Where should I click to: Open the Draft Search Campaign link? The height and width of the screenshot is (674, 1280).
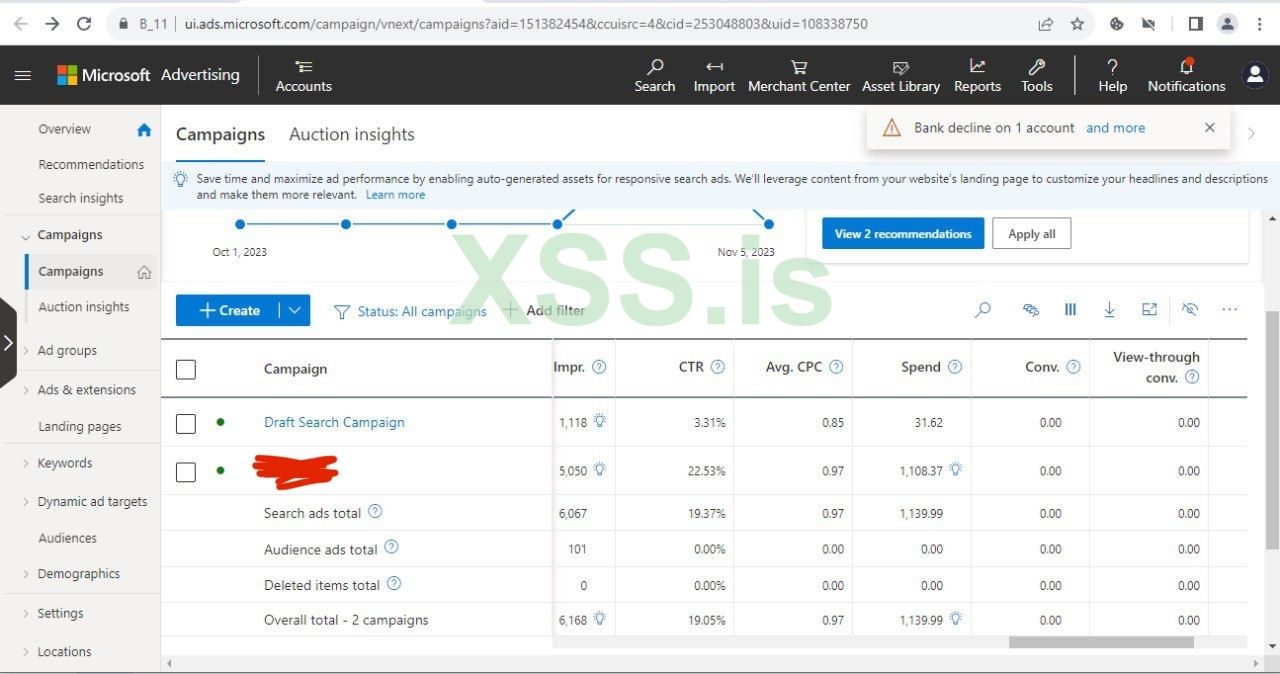334,422
